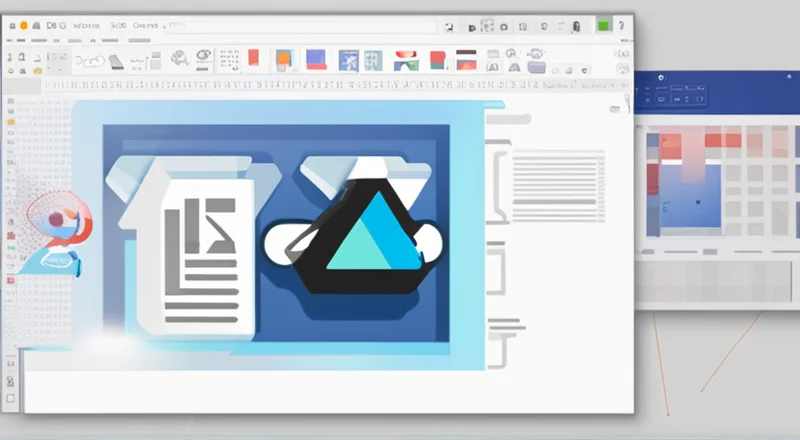800x440 pixels.
Task: Click the boxed letter A toolbar icon
Action: [493, 67]
